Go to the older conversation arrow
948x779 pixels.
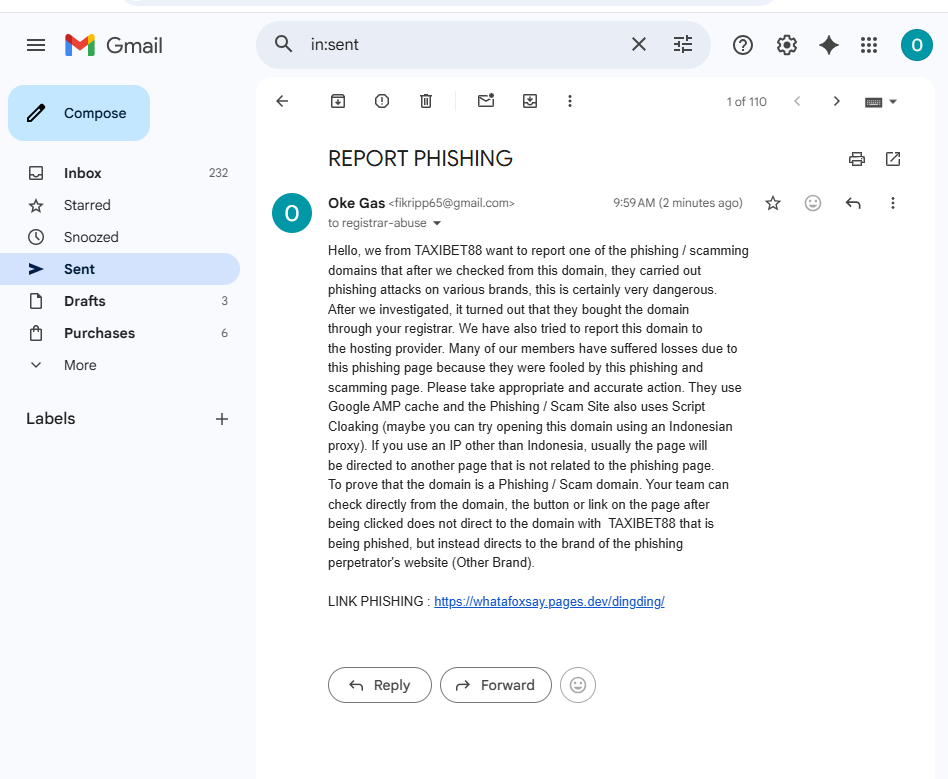coord(837,101)
